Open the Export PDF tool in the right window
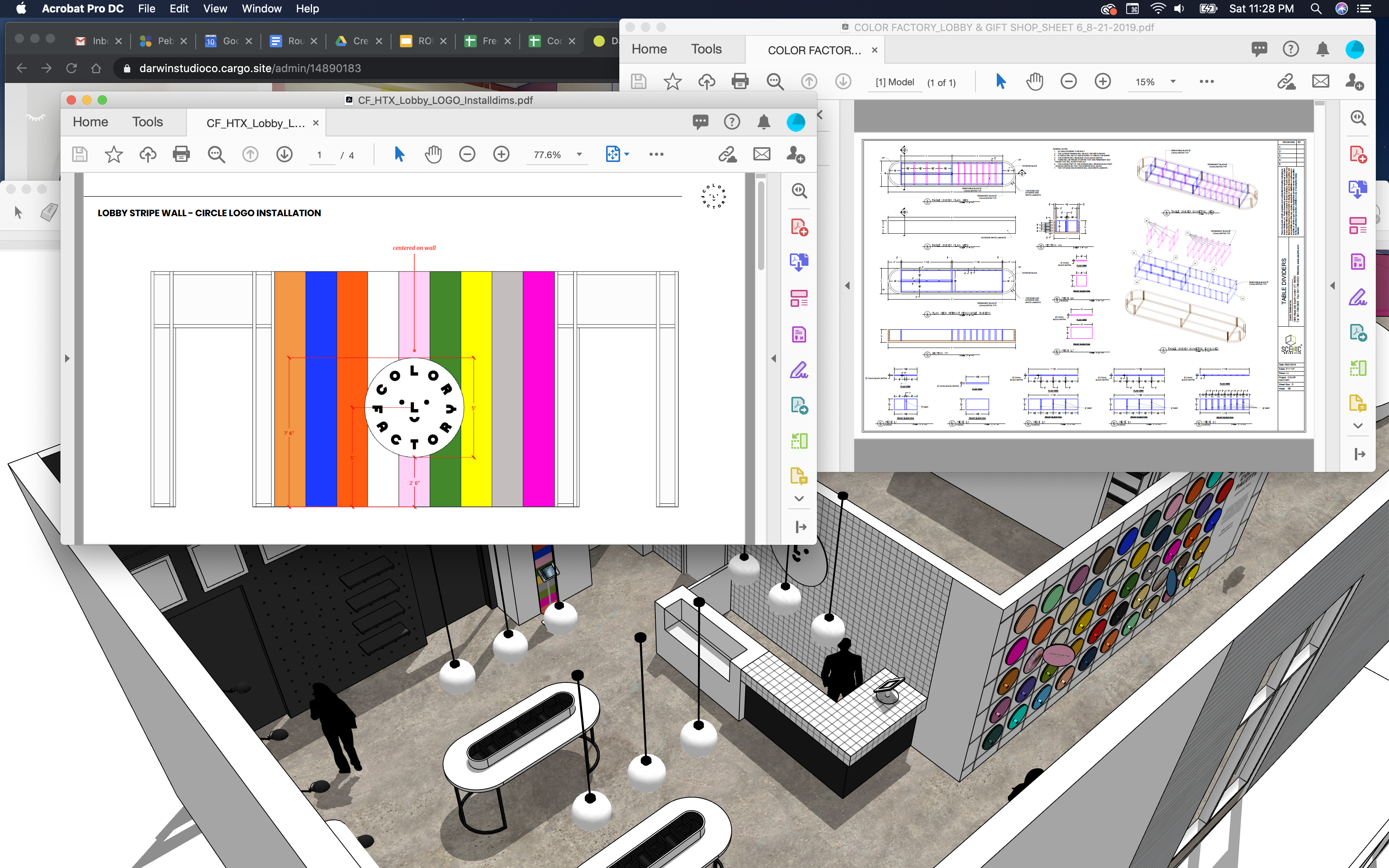This screenshot has width=1389, height=868. pyautogui.click(x=1358, y=189)
